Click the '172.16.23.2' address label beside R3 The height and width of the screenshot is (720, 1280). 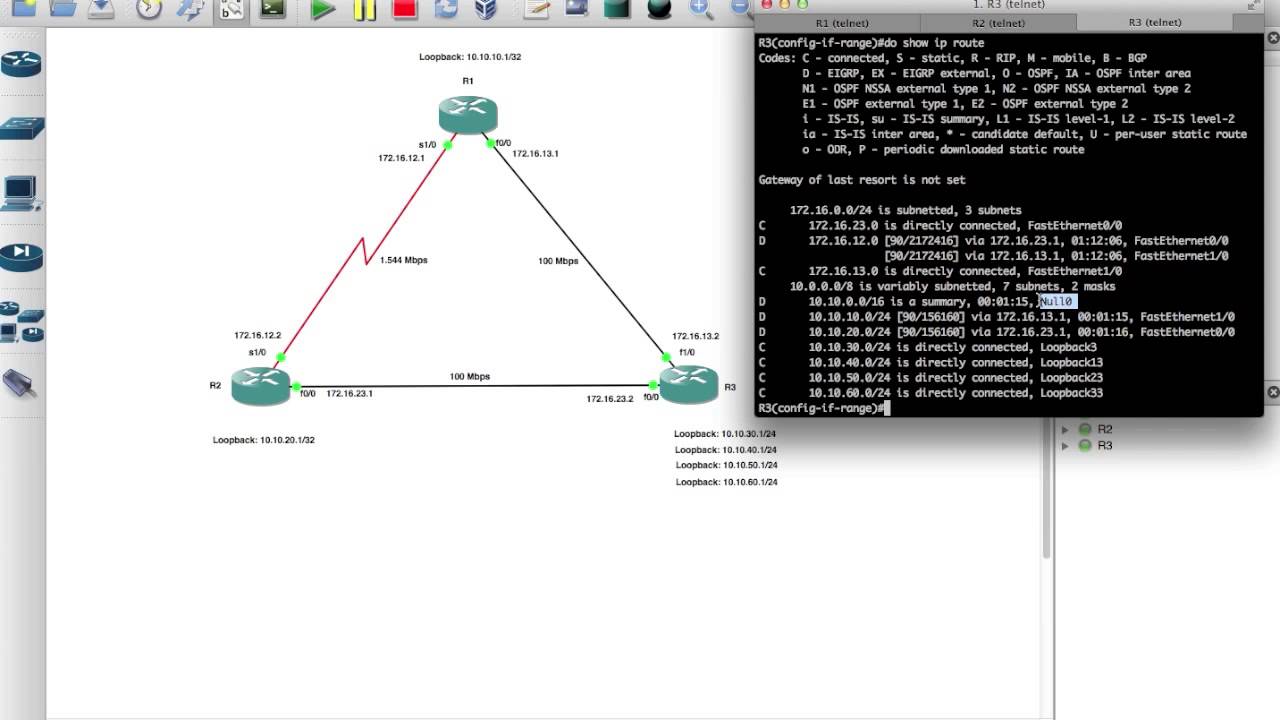point(610,399)
